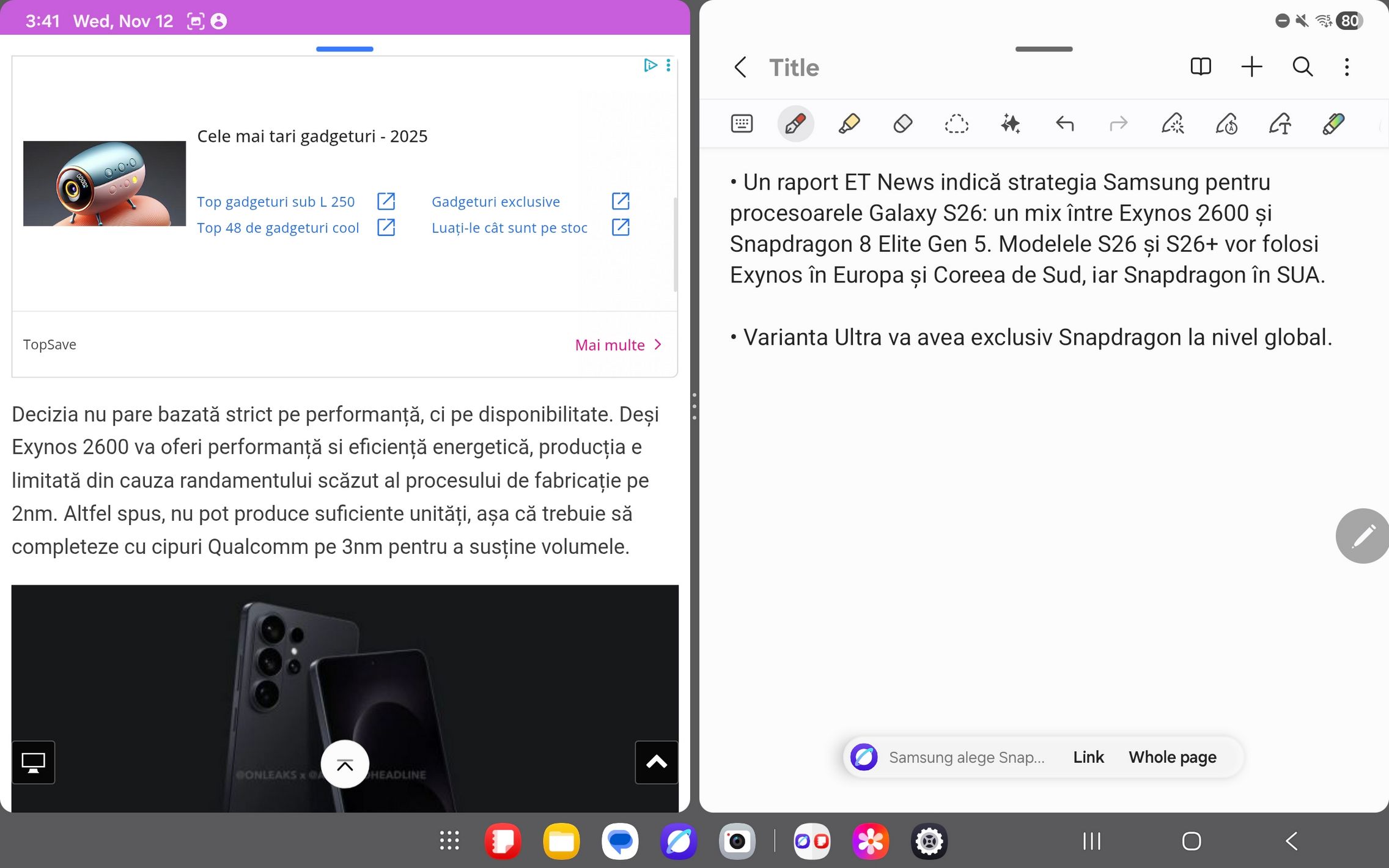Choose Link in the web clip bar

(1088, 757)
